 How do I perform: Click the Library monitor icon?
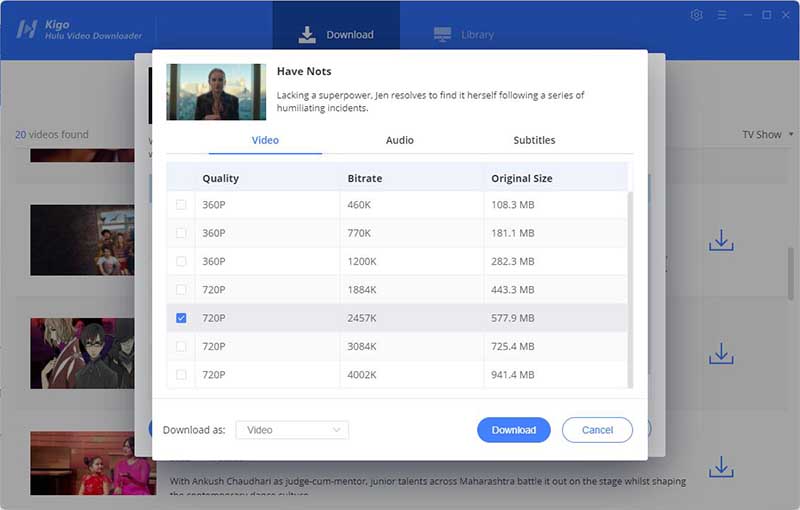tap(442, 34)
